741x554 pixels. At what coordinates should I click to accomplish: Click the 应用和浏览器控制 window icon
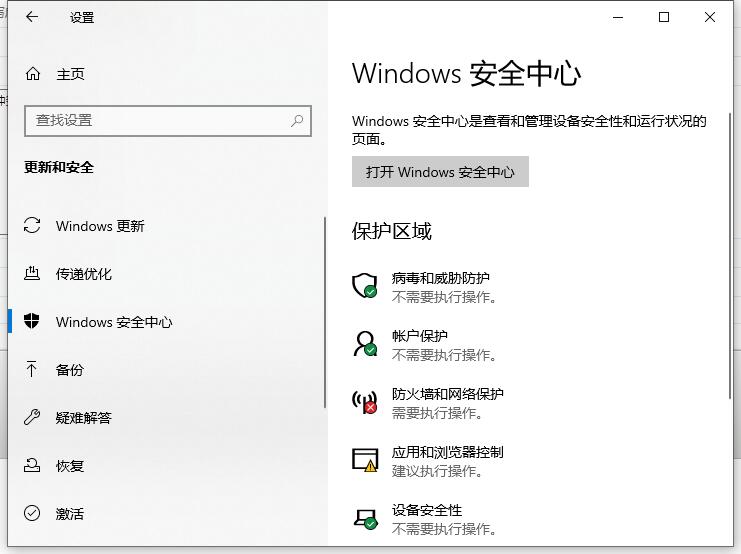coord(365,460)
